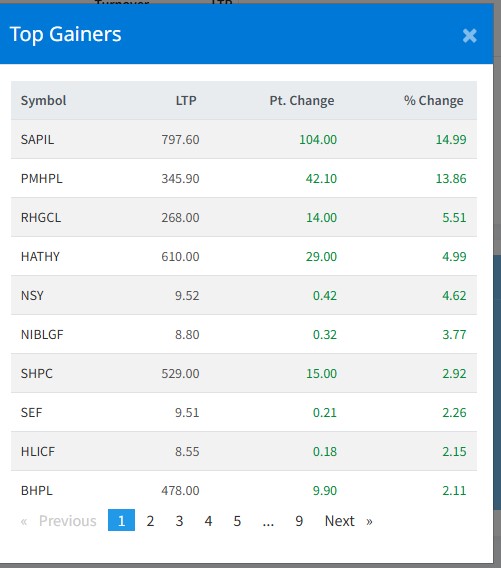Select the PMHPL symbol
Screen dimensions: 501x568
(42, 179)
